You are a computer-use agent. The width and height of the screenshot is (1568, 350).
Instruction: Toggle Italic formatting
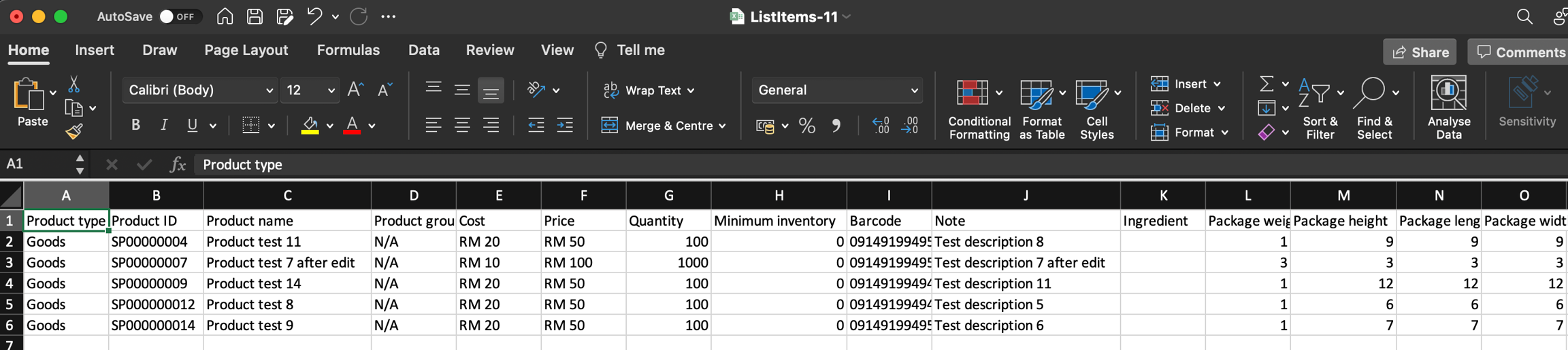click(163, 126)
